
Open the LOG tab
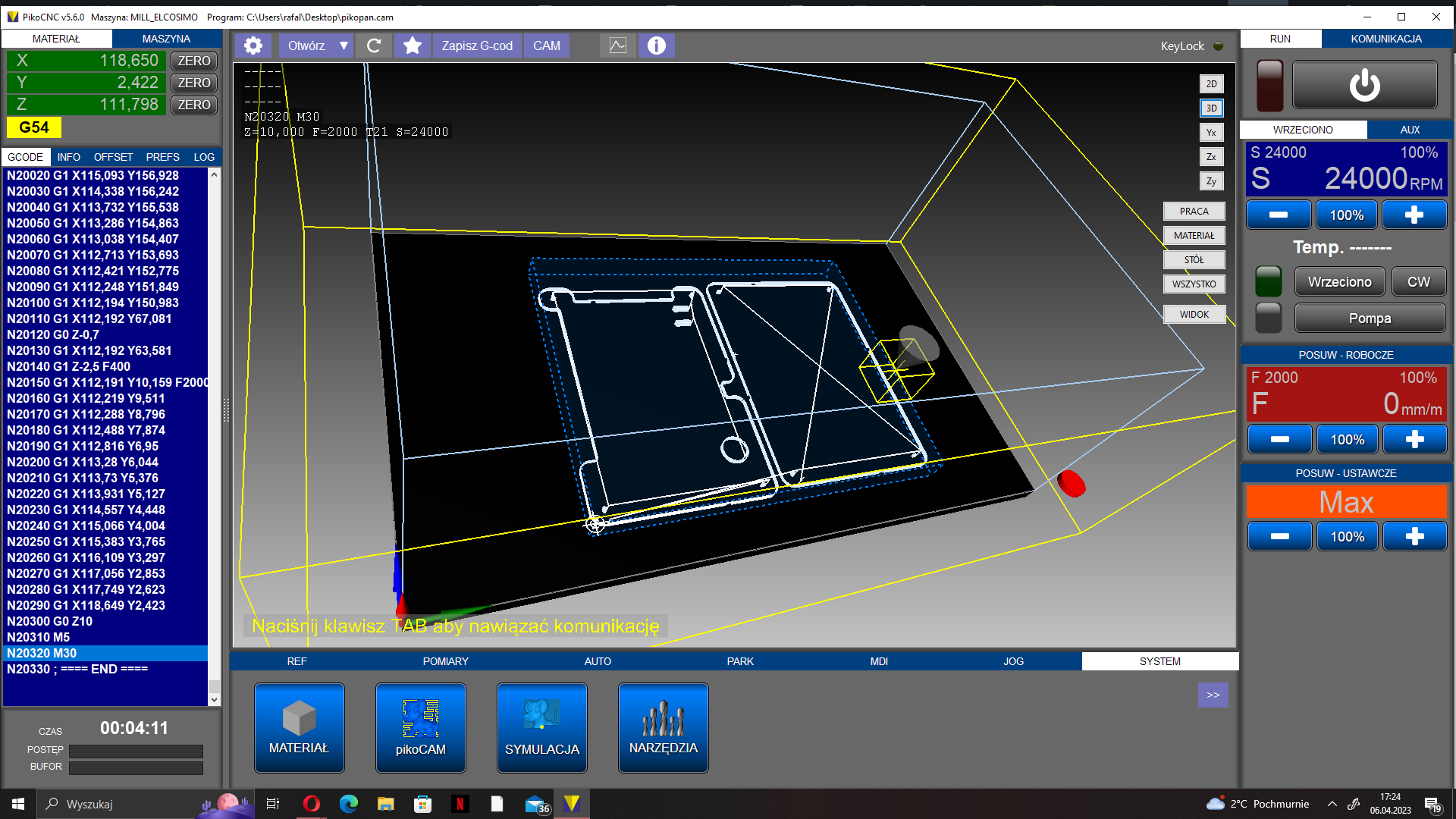click(x=204, y=157)
